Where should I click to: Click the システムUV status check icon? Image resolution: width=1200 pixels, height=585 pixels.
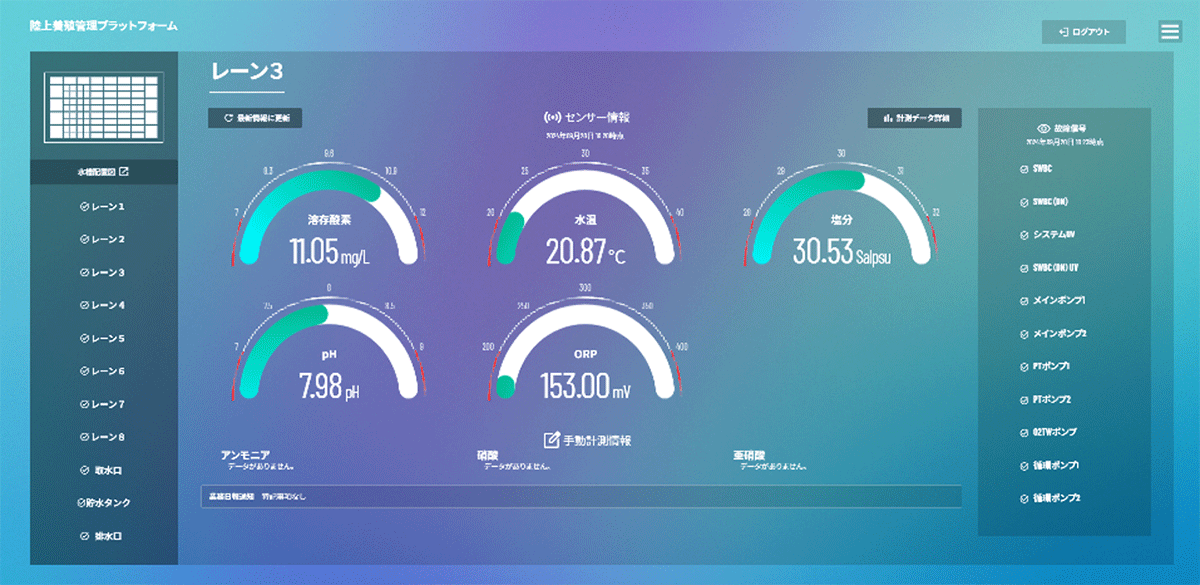click(x=1024, y=234)
